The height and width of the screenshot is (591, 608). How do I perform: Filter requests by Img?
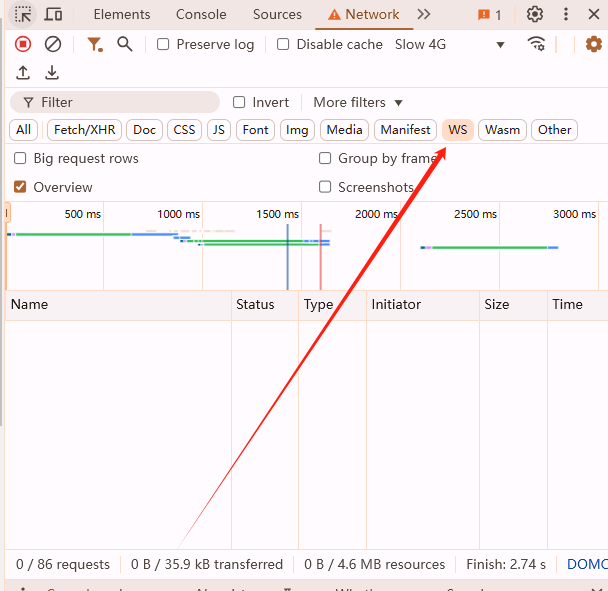(x=297, y=130)
